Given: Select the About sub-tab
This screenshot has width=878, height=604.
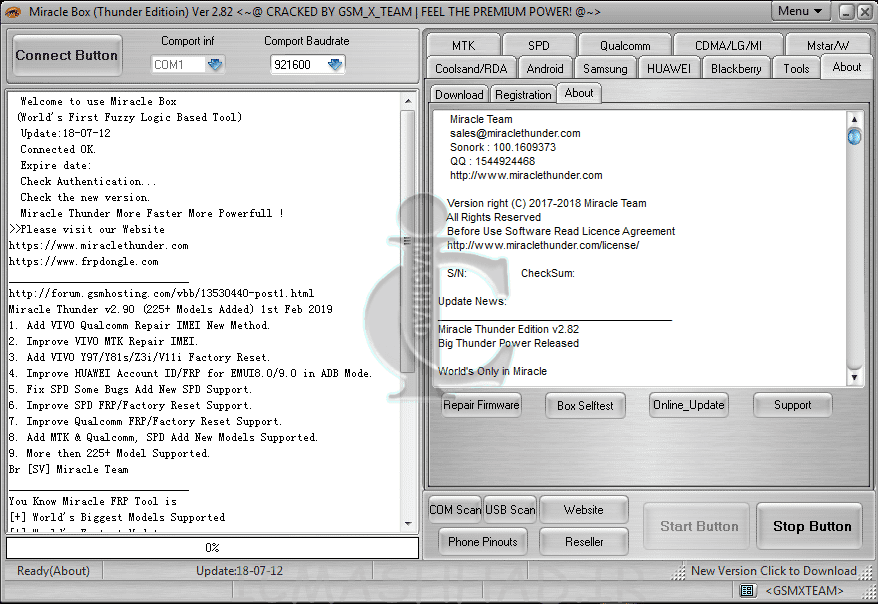Looking at the screenshot, I should (578, 93).
